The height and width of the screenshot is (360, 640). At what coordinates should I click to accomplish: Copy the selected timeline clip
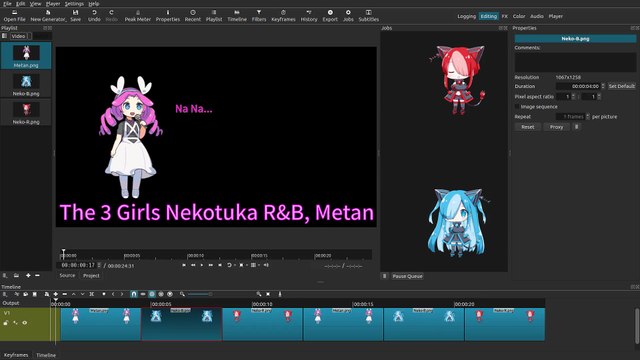pos(26,294)
